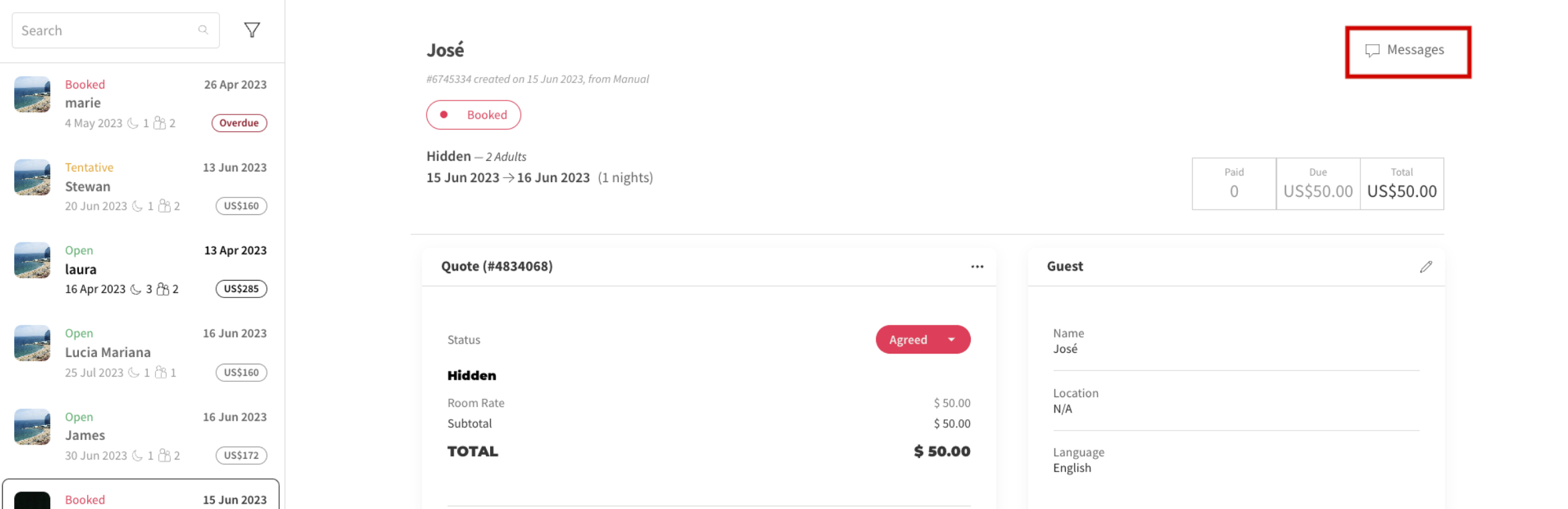Click the Tentative status label on Stewan's booking
The height and width of the screenshot is (509, 1568).
[x=89, y=167]
